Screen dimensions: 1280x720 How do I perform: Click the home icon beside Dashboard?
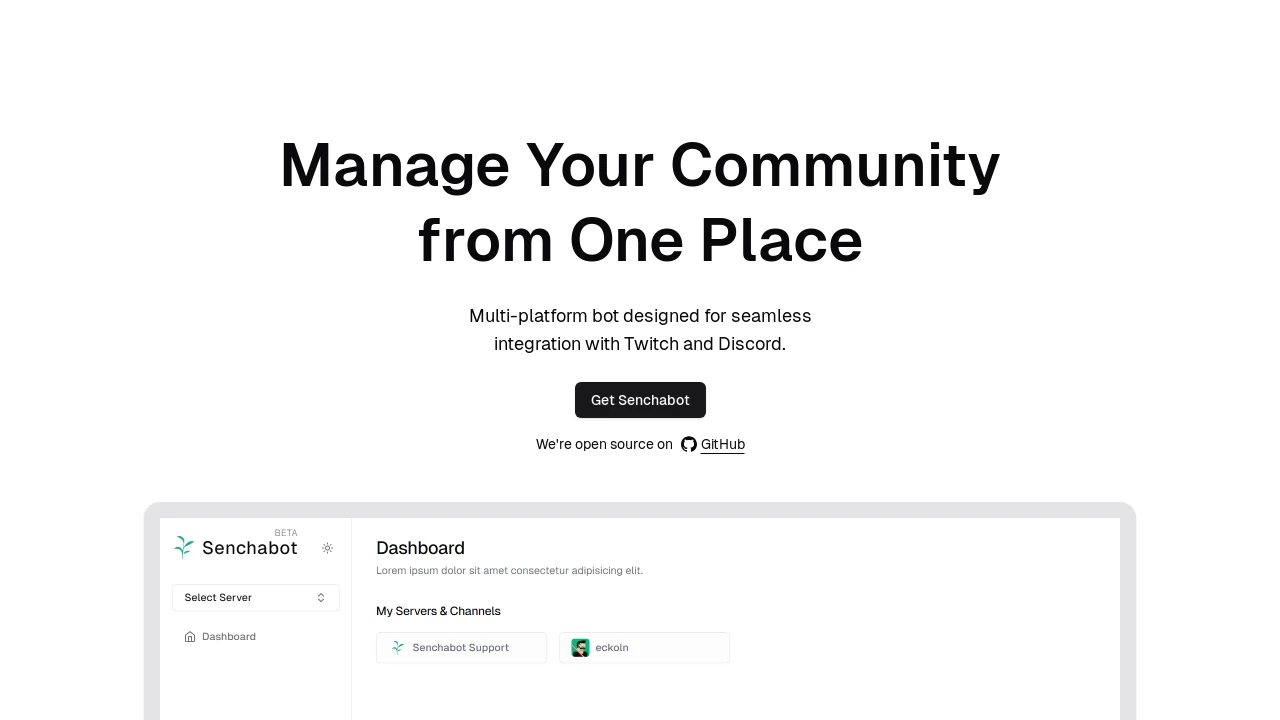click(190, 637)
